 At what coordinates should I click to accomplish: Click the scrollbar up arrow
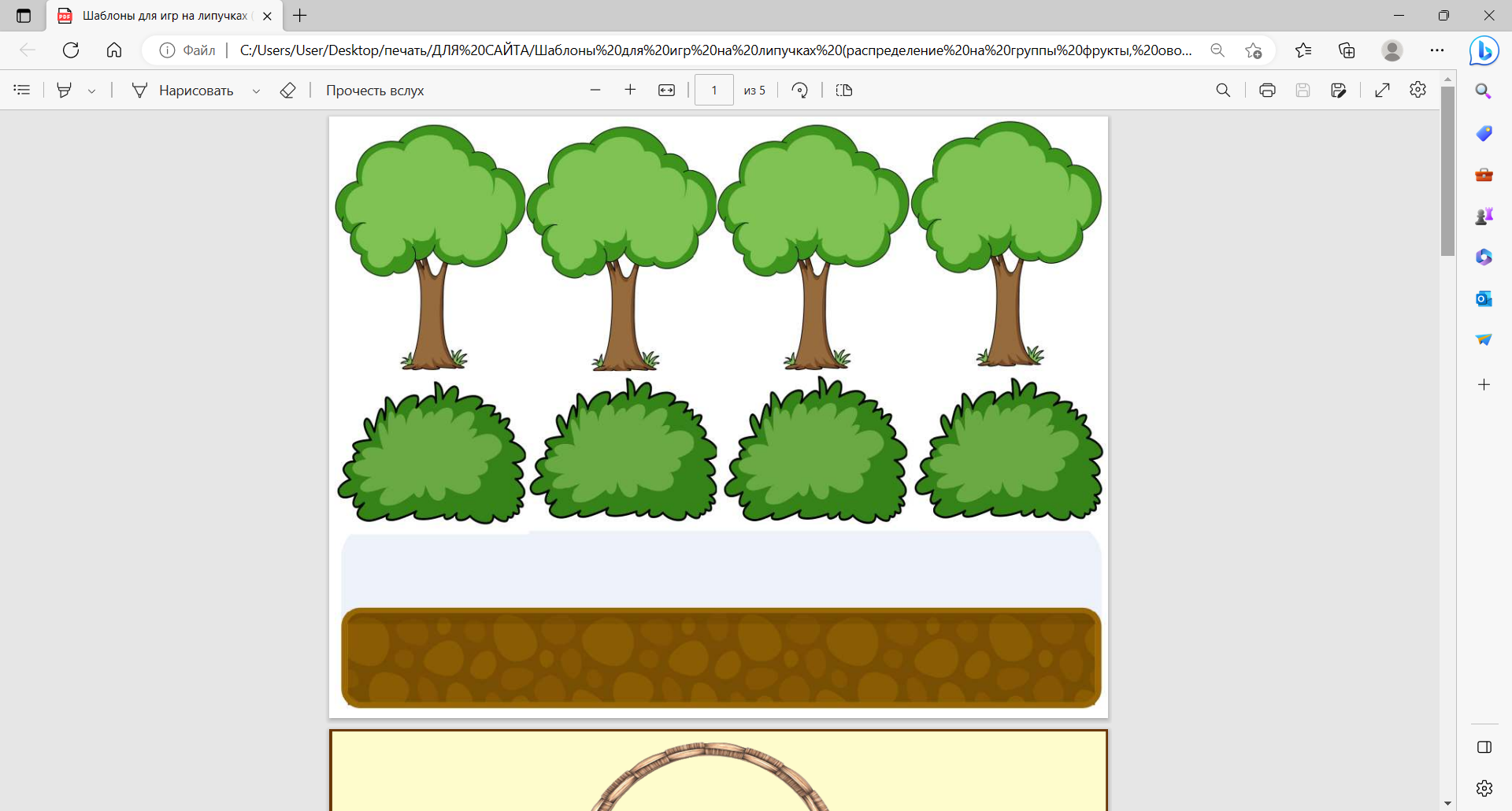1447,80
